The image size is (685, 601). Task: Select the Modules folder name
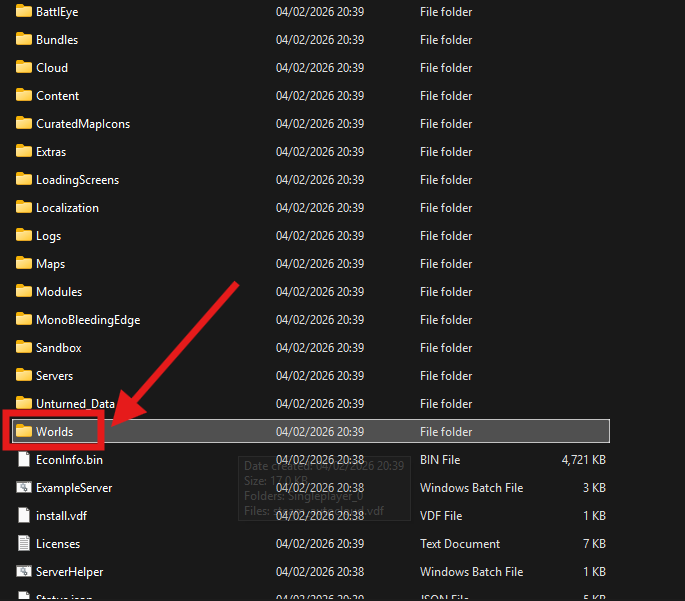(59, 292)
